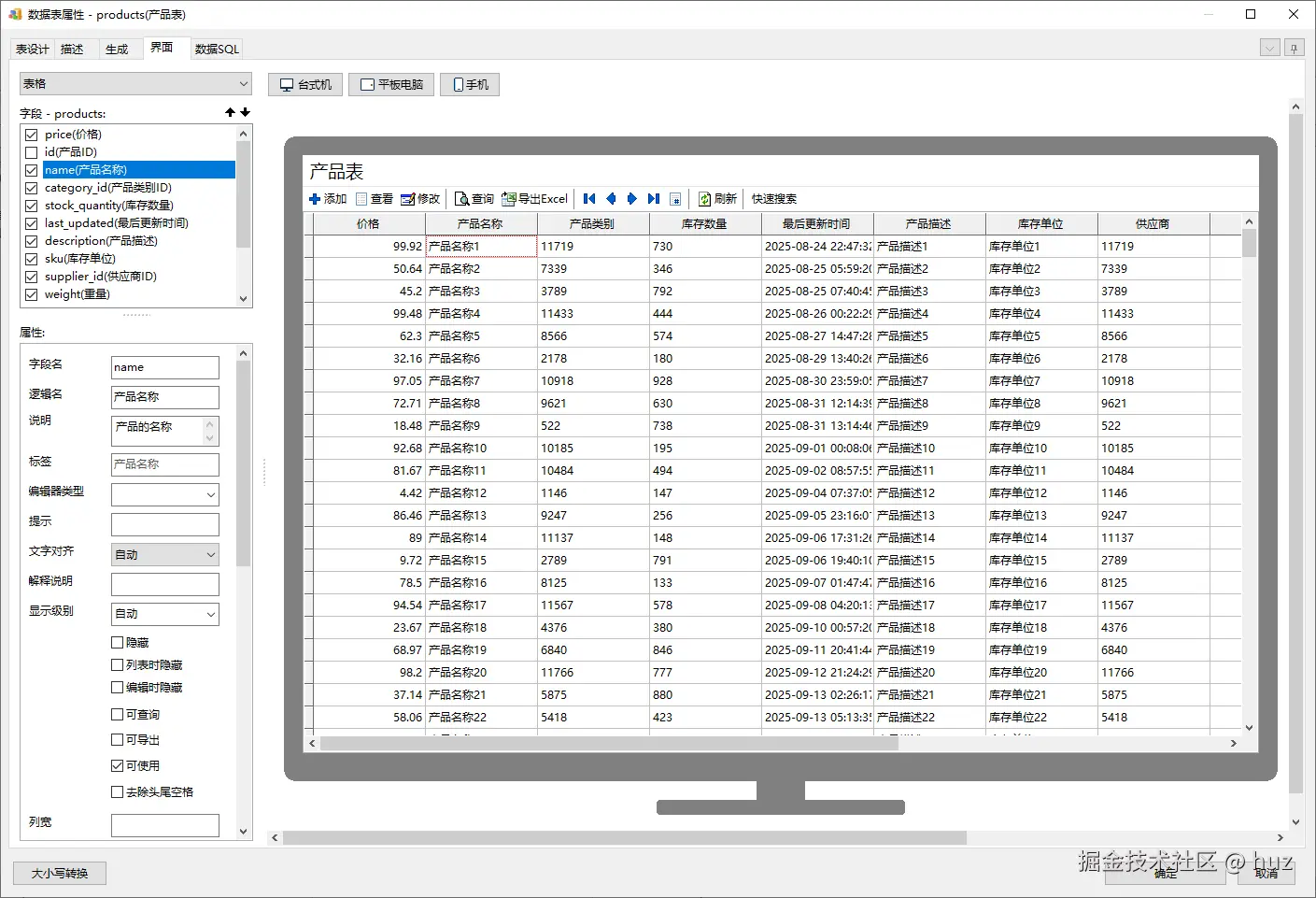Toggle the last_updated(最后更新时间) checkbox
The height and width of the screenshot is (898, 1316).
32,223
